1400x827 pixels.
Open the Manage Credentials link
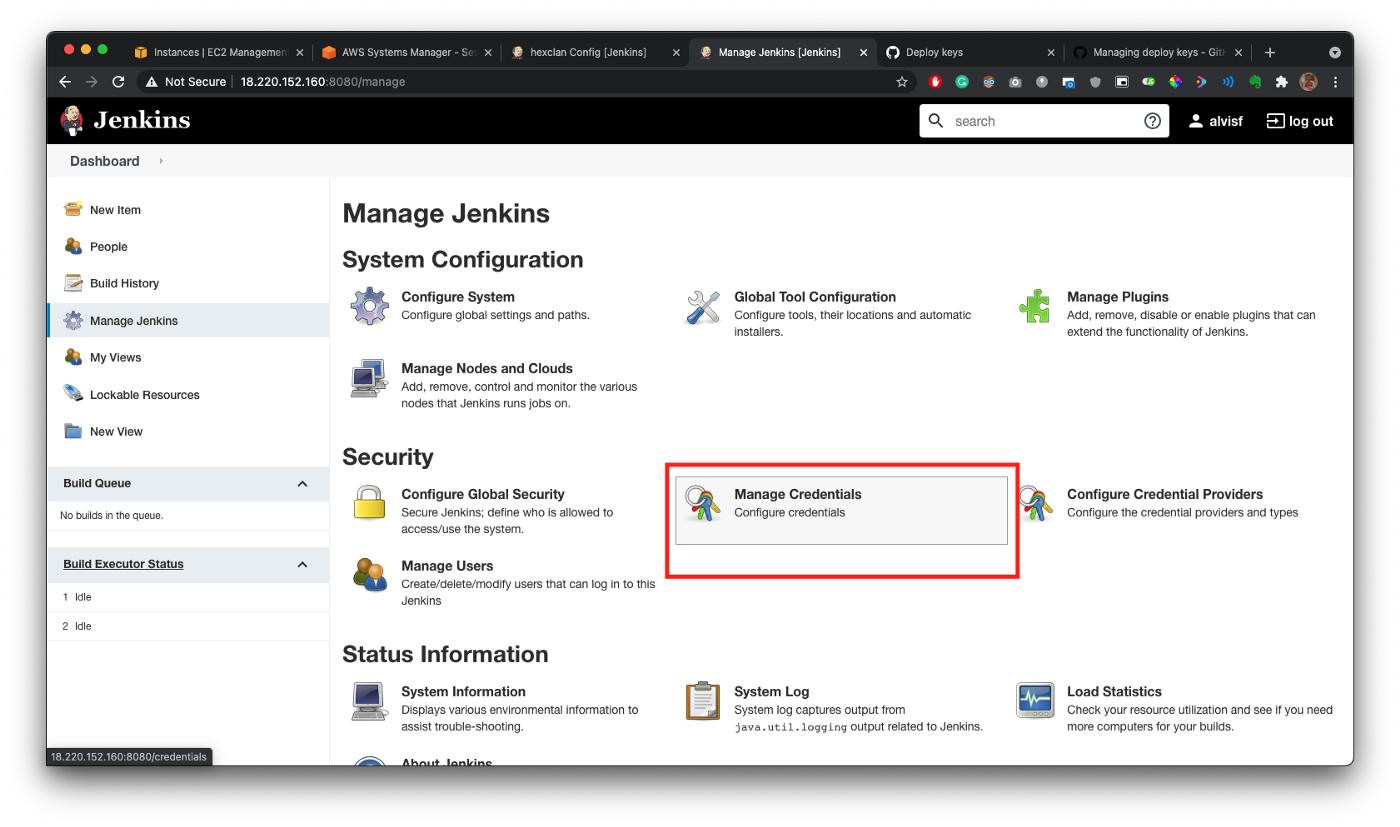[x=798, y=494]
